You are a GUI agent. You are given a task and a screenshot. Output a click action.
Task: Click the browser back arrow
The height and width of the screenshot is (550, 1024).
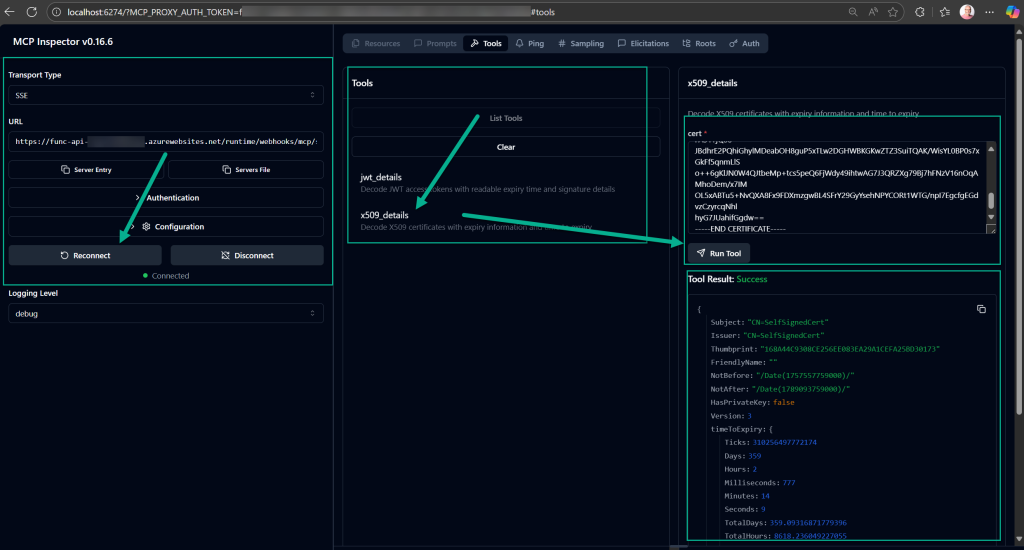coord(10,12)
